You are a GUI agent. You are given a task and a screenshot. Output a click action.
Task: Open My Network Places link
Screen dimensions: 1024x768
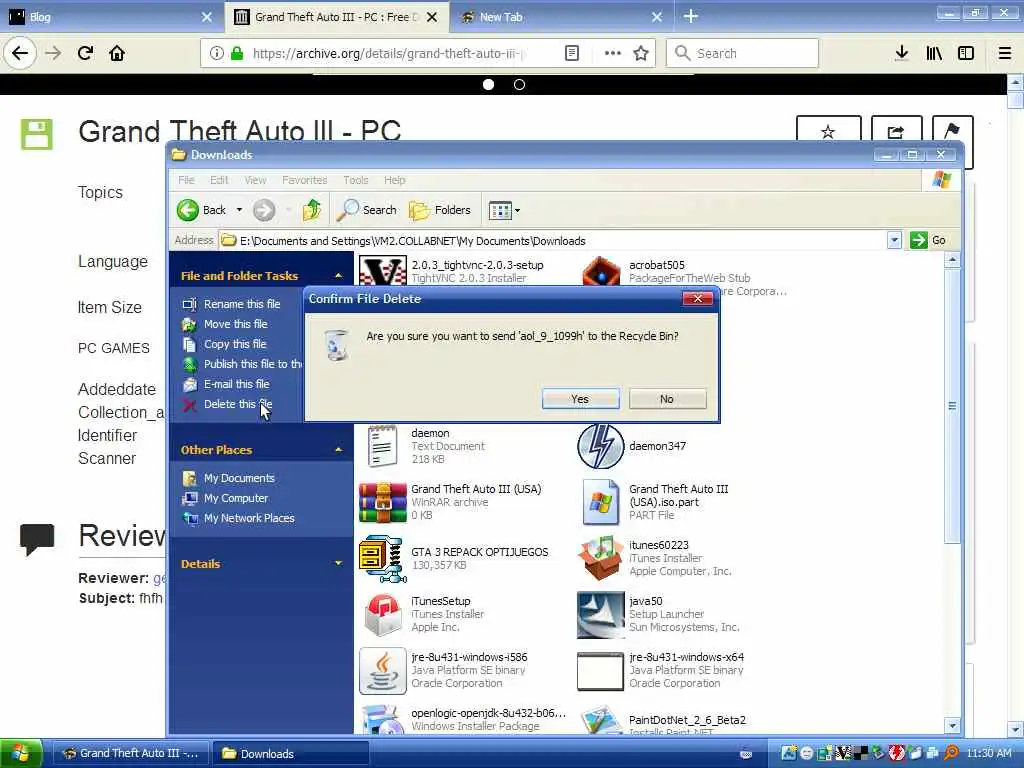tap(249, 518)
